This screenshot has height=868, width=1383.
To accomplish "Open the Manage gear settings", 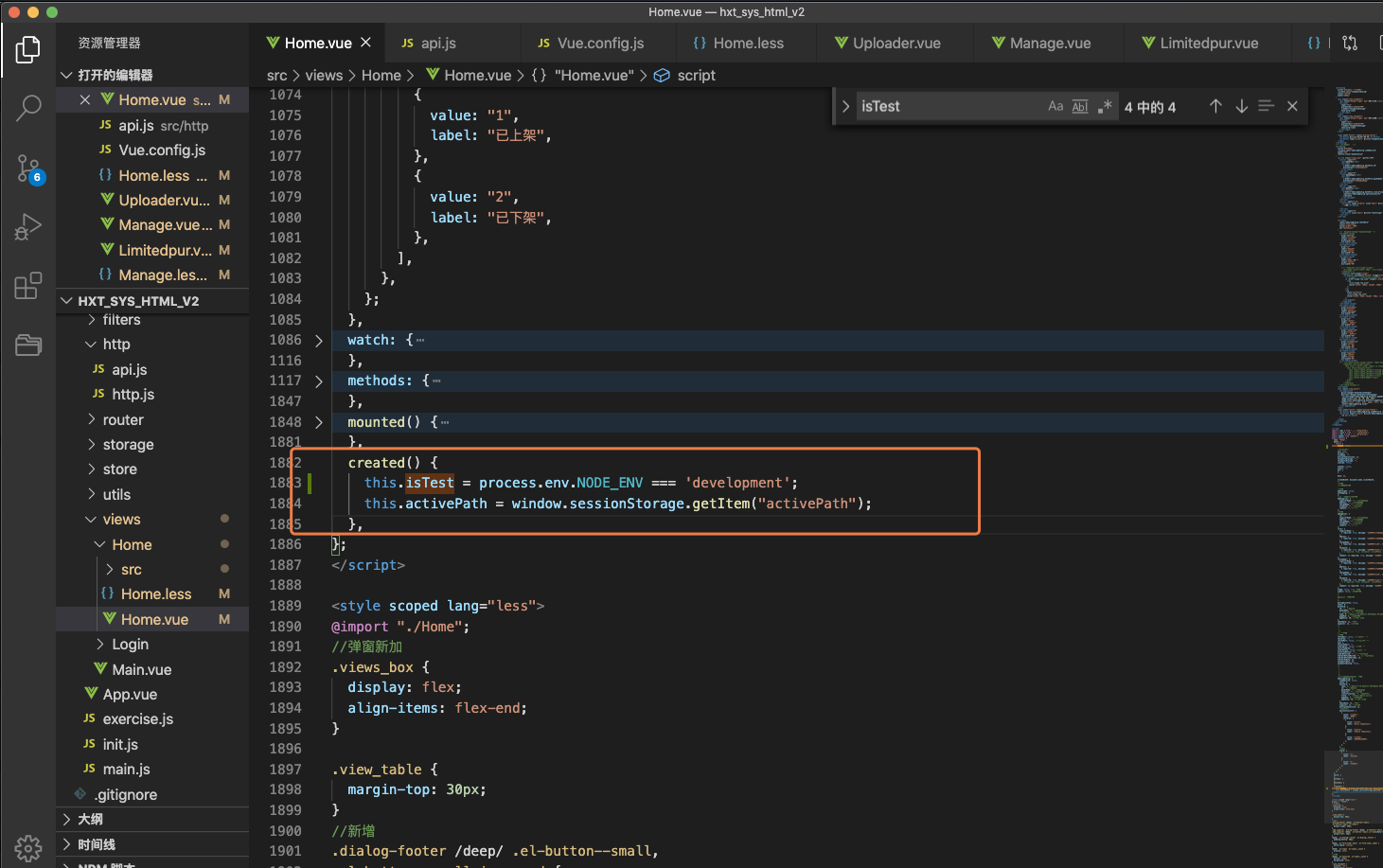I will [x=28, y=848].
